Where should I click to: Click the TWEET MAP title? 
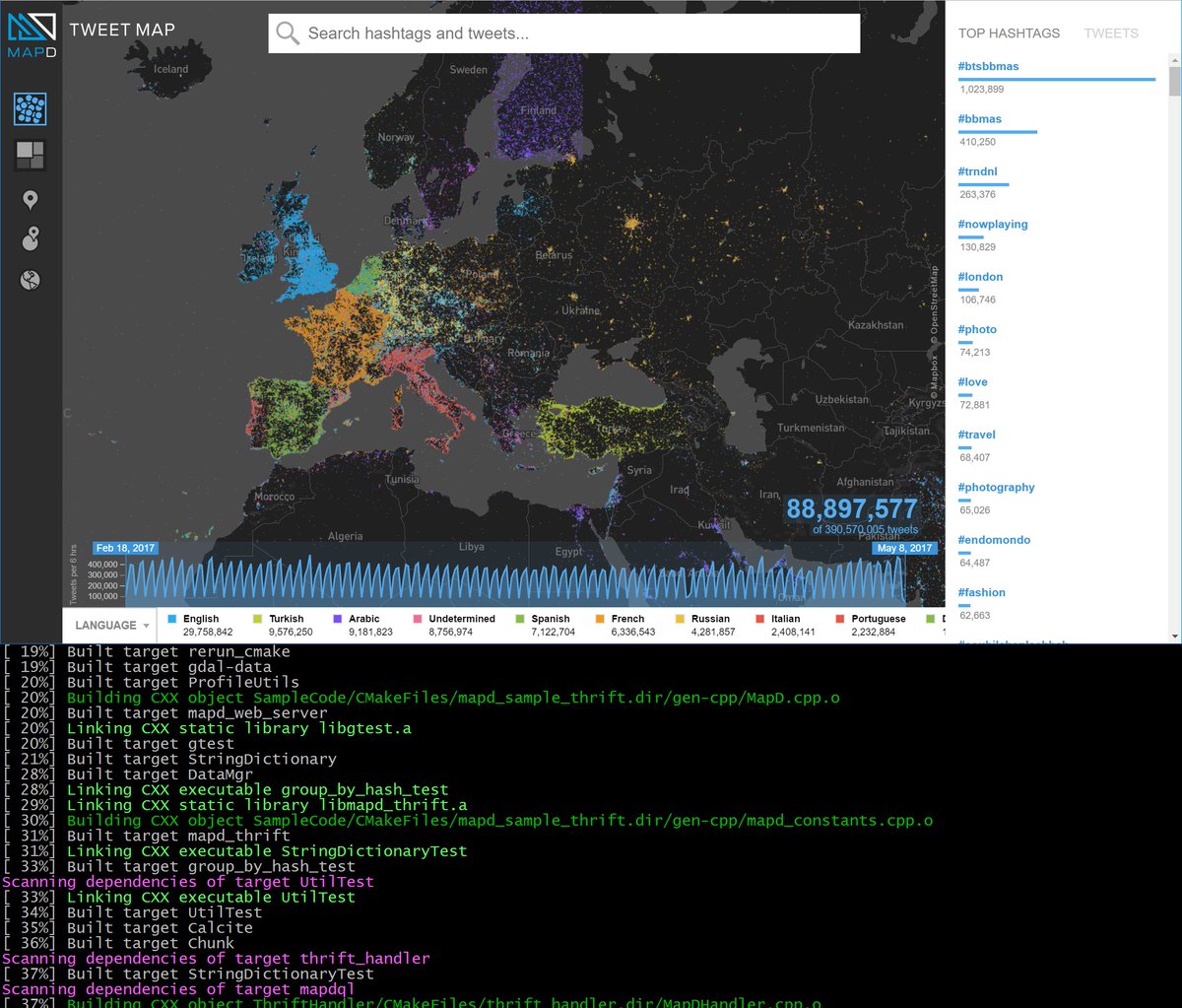[122, 30]
